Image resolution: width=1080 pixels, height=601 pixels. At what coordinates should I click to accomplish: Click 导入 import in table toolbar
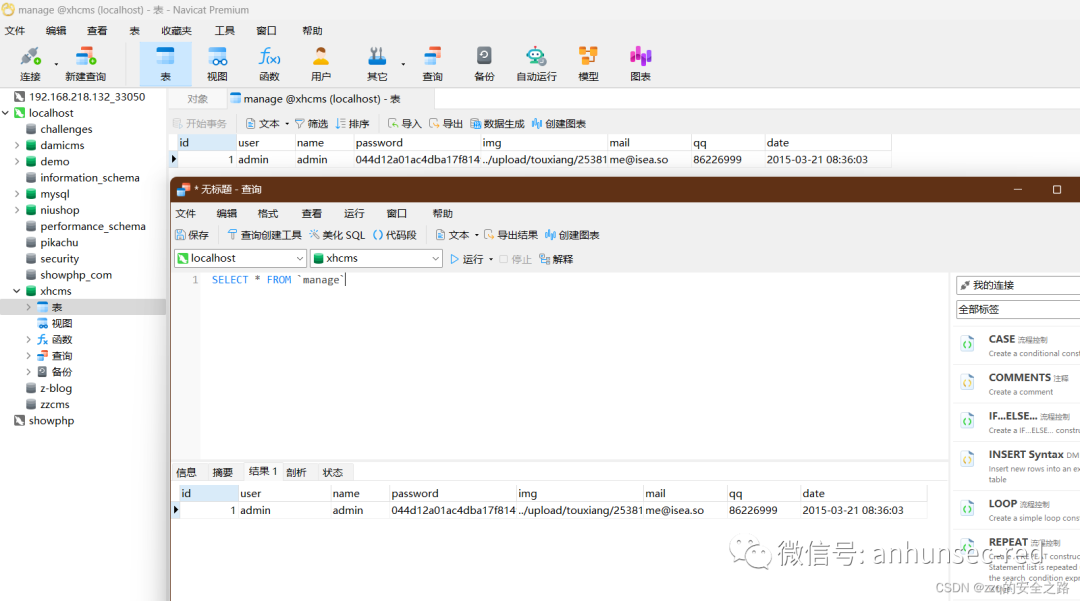click(404, 124)
